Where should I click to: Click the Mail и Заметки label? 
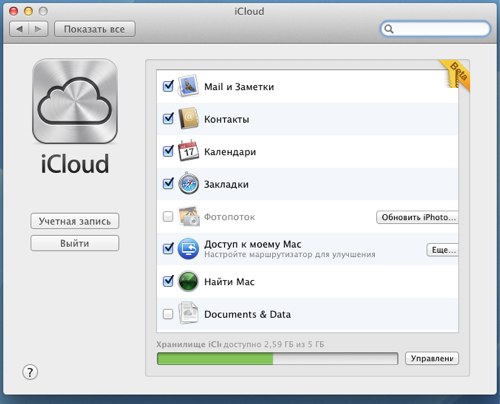pyautogui.click(x=239, y=87)
